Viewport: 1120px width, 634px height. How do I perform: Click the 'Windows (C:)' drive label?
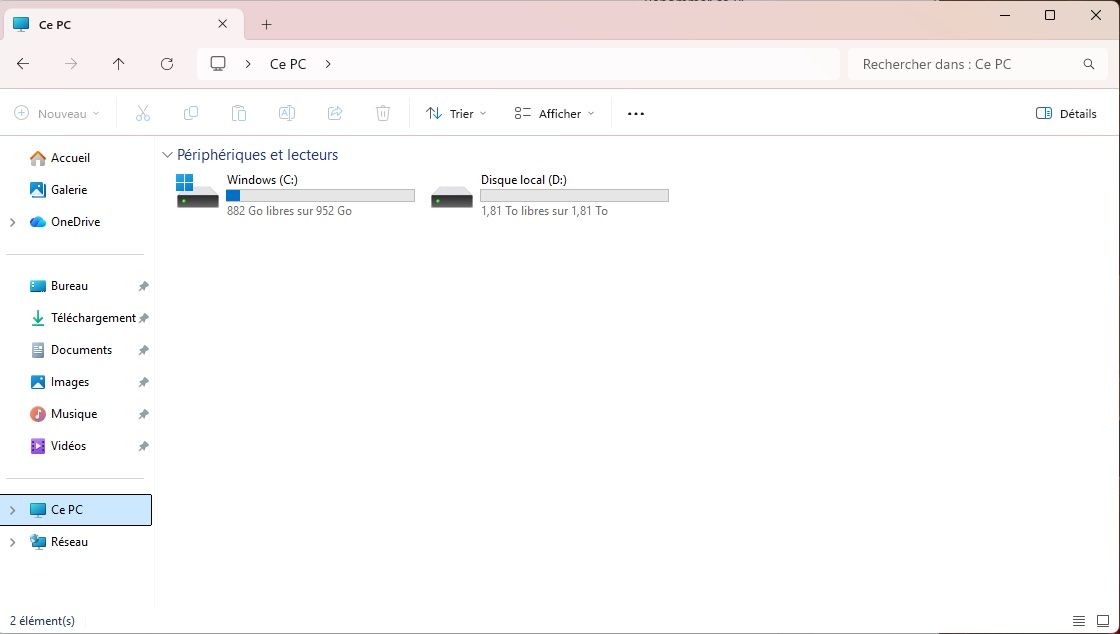262,180
